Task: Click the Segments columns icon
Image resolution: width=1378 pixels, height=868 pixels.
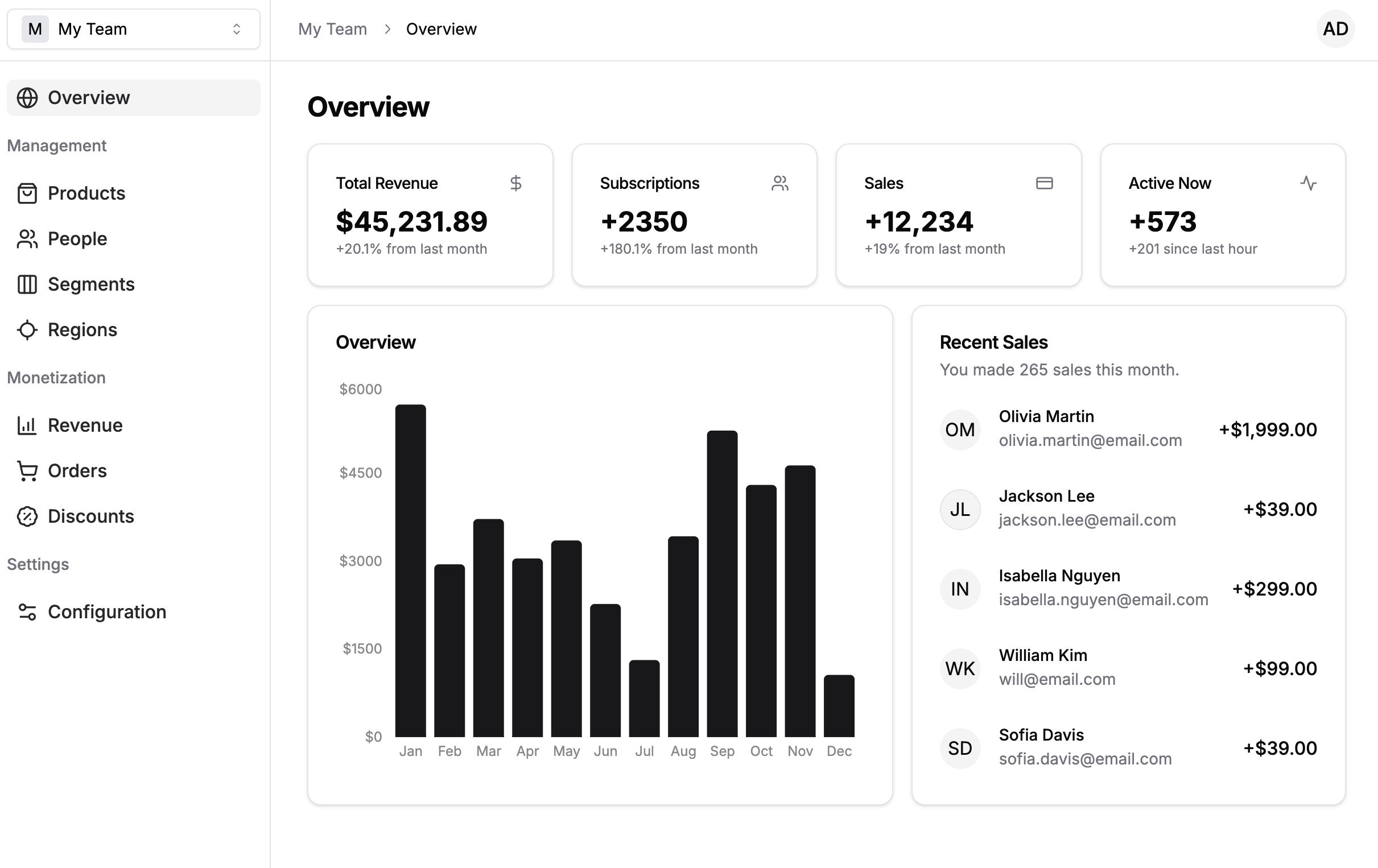Action: pyautogui.click(x=27, y=284)
